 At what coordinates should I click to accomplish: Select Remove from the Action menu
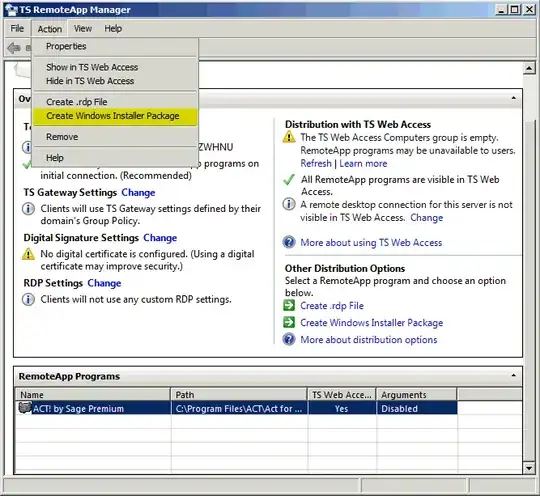pos(62,137)
